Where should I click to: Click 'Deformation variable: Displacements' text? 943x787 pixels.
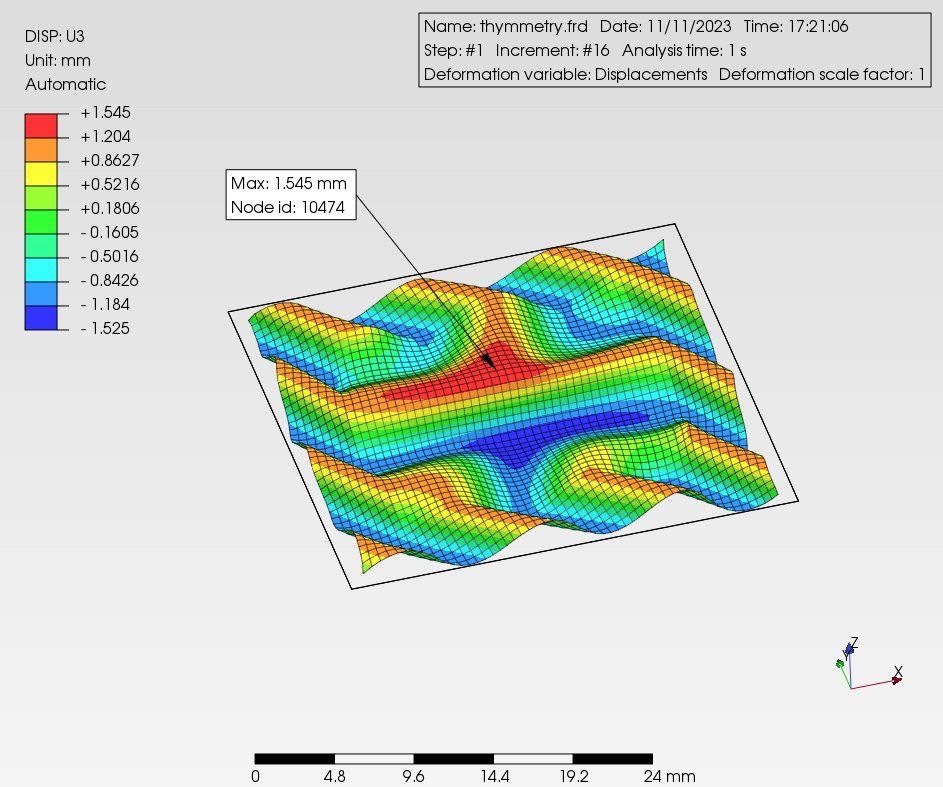click(565, 75)
